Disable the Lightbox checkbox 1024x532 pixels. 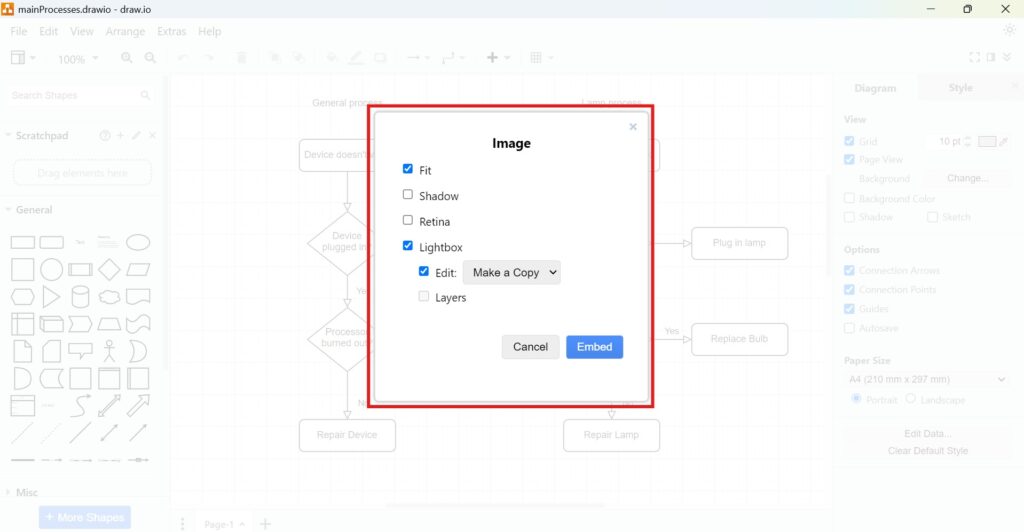pos(408,246)
